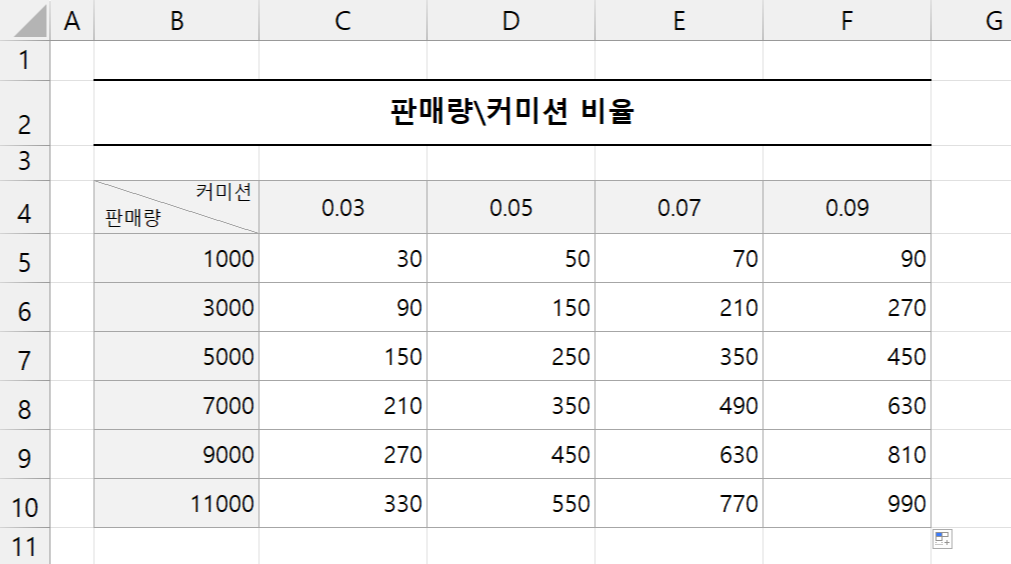This screenshot has width=1011, height=564.
Task: Select row 8 header
Action: tap(25, 405)
